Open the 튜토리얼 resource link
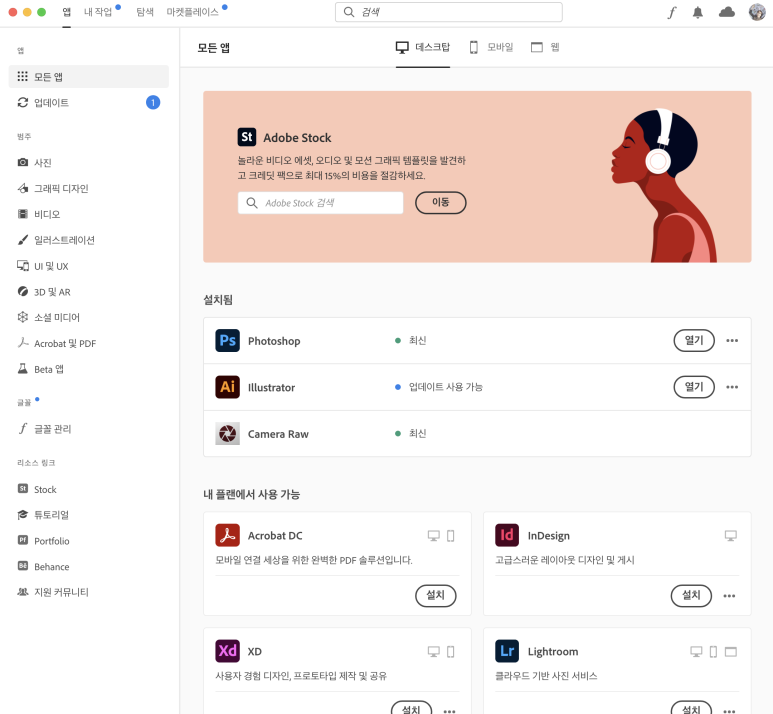 click(43, 515)
